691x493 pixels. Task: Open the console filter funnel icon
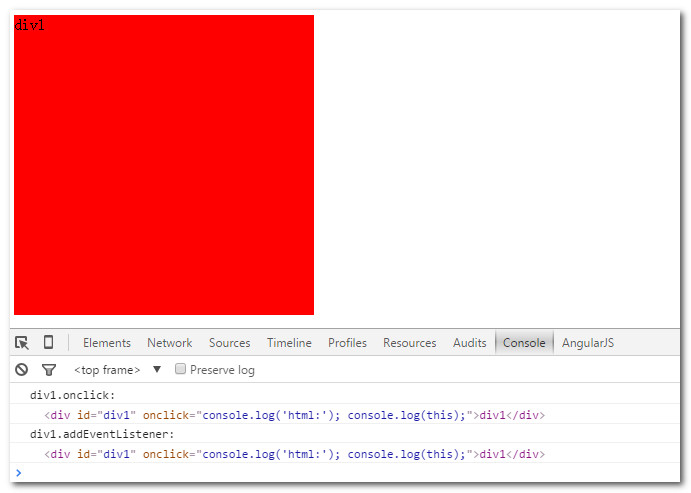[x=49, y=370]
